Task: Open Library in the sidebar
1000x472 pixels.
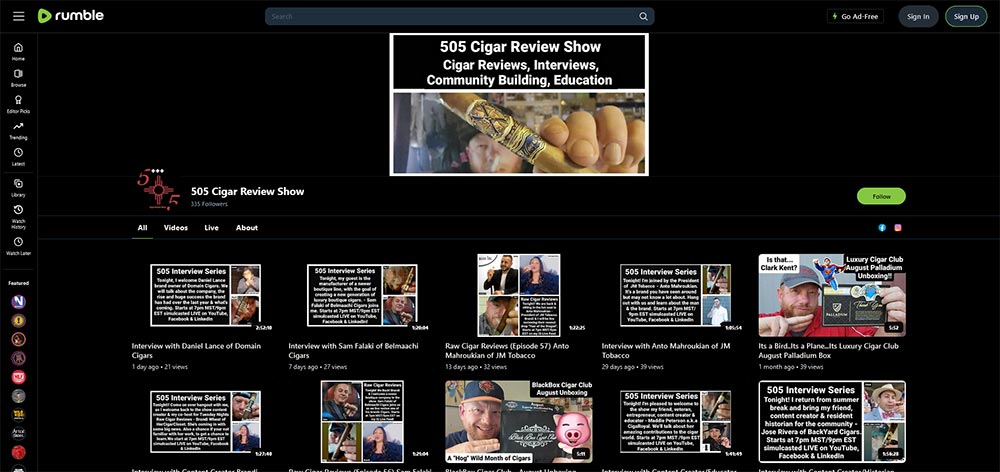Action: (x=18, y=188)
